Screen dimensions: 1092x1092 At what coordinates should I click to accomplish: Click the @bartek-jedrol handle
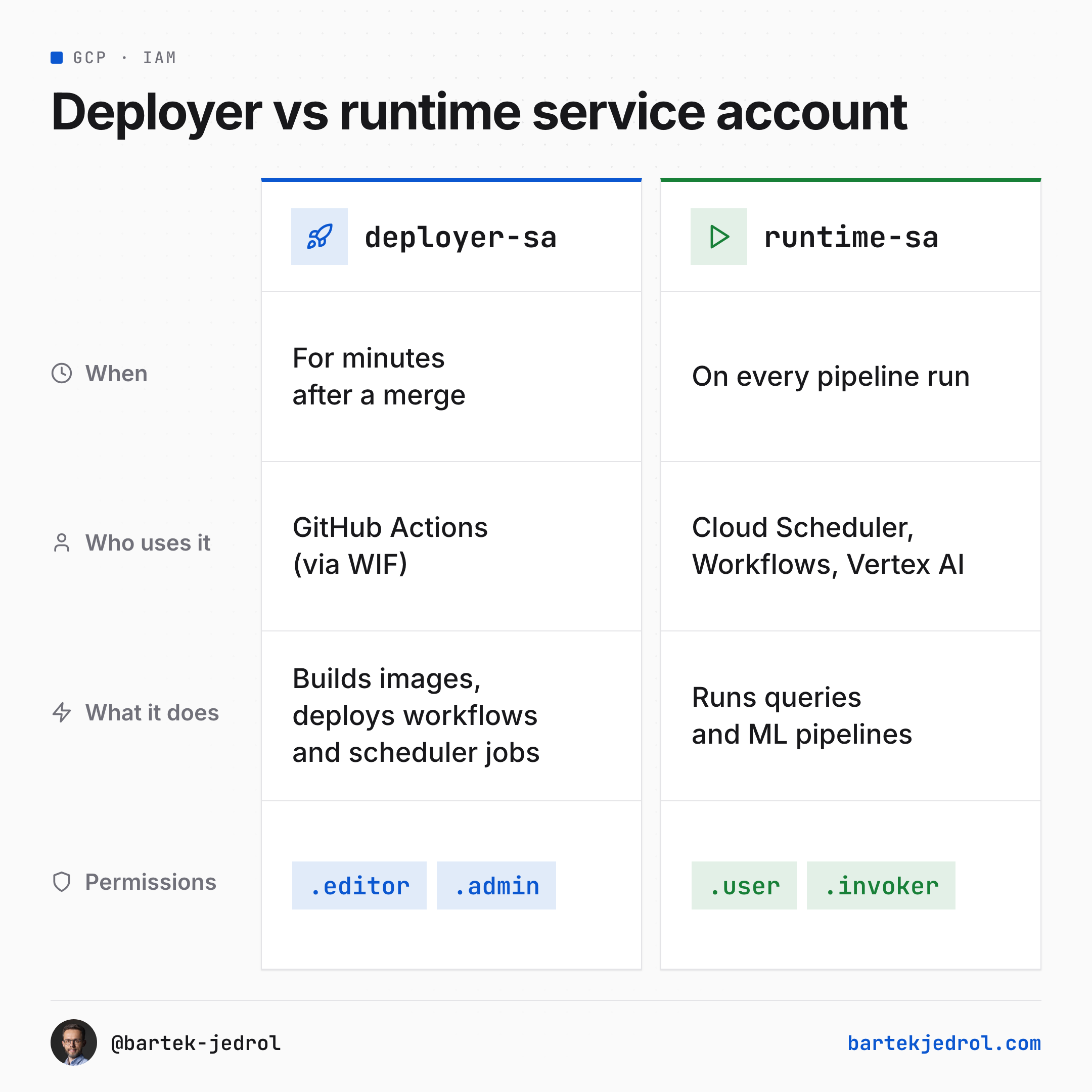pos(196,1043)
